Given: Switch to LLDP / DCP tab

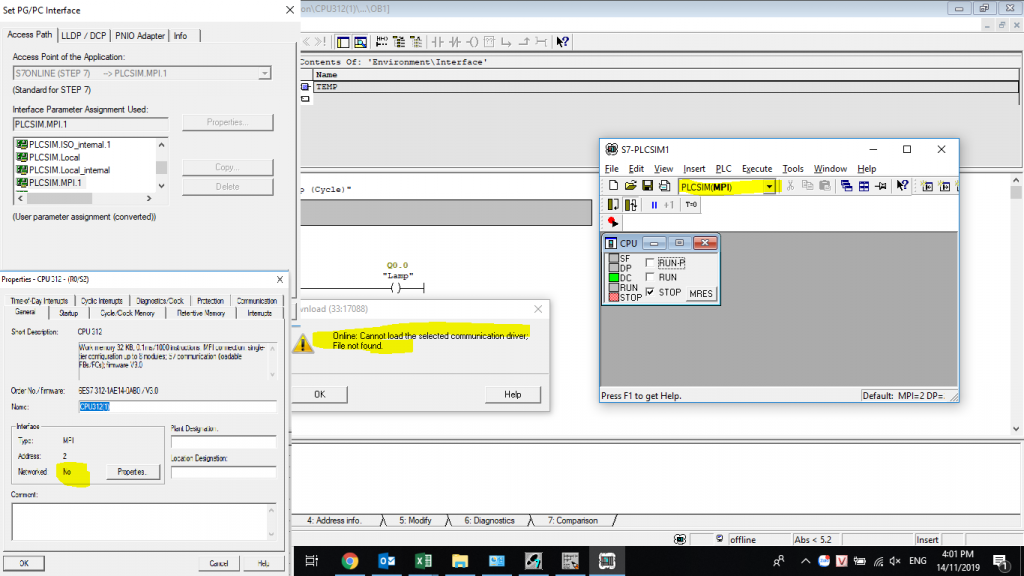Looking at the screenshot, I should tap(84, 36).
